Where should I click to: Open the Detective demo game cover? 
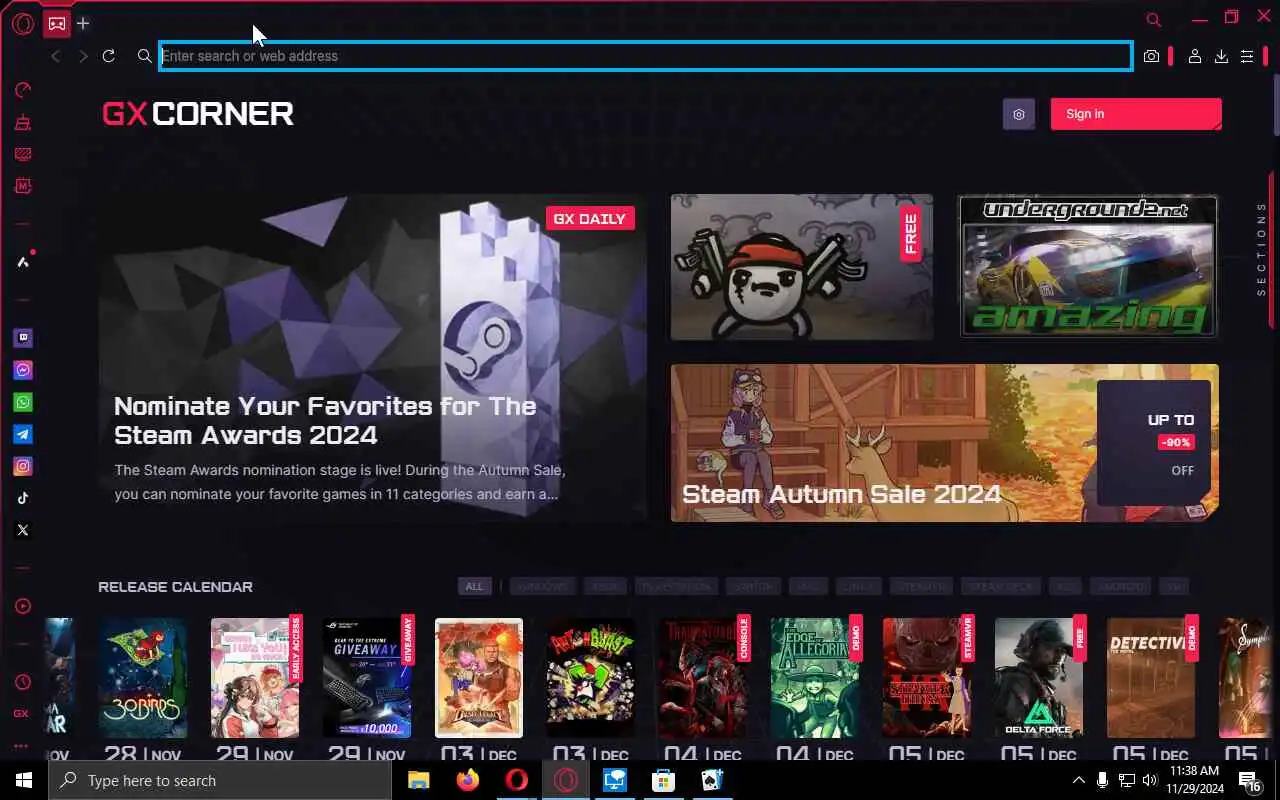pyautogui.click(x=1151, y=678)
